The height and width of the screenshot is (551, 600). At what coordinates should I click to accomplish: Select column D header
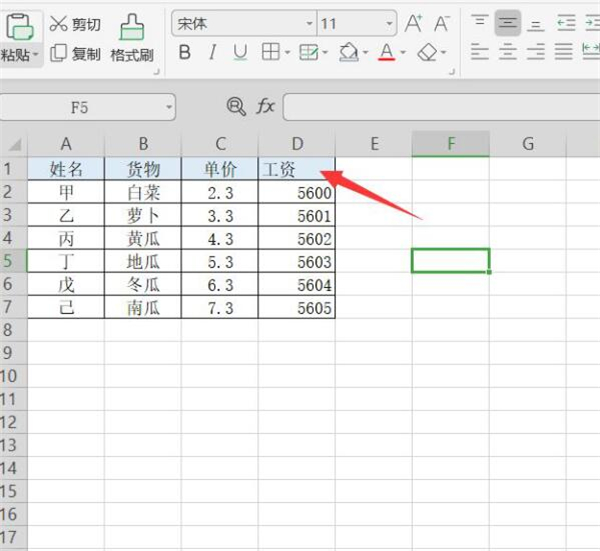297,144
